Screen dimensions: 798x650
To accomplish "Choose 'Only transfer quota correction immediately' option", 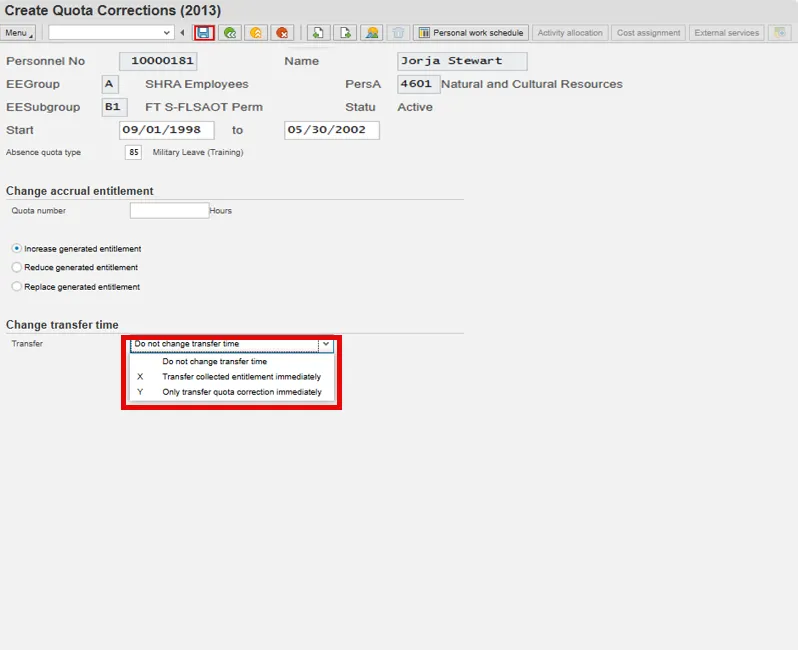I will point(232,392).
